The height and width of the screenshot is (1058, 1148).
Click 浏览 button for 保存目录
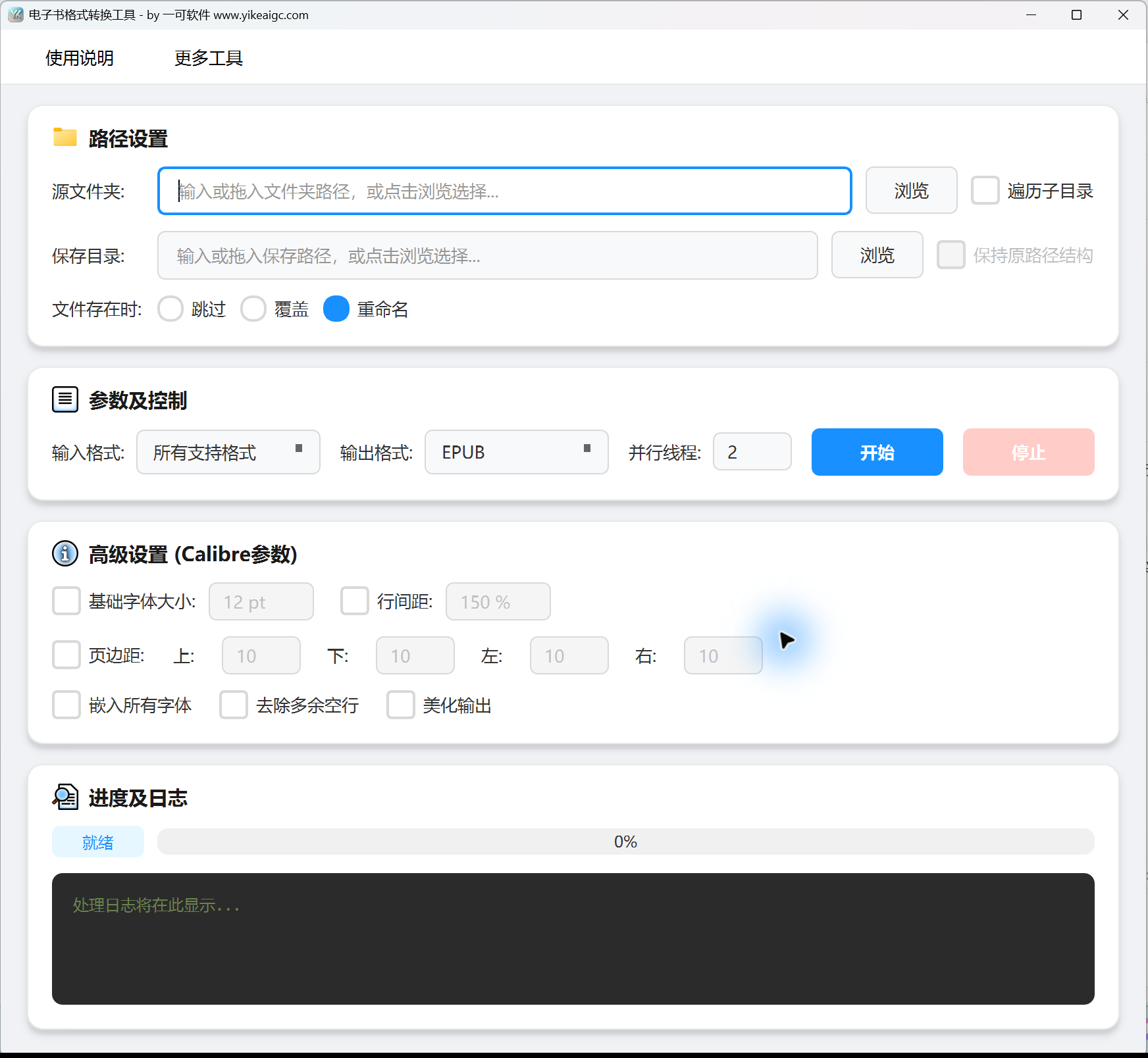(877, 255)
